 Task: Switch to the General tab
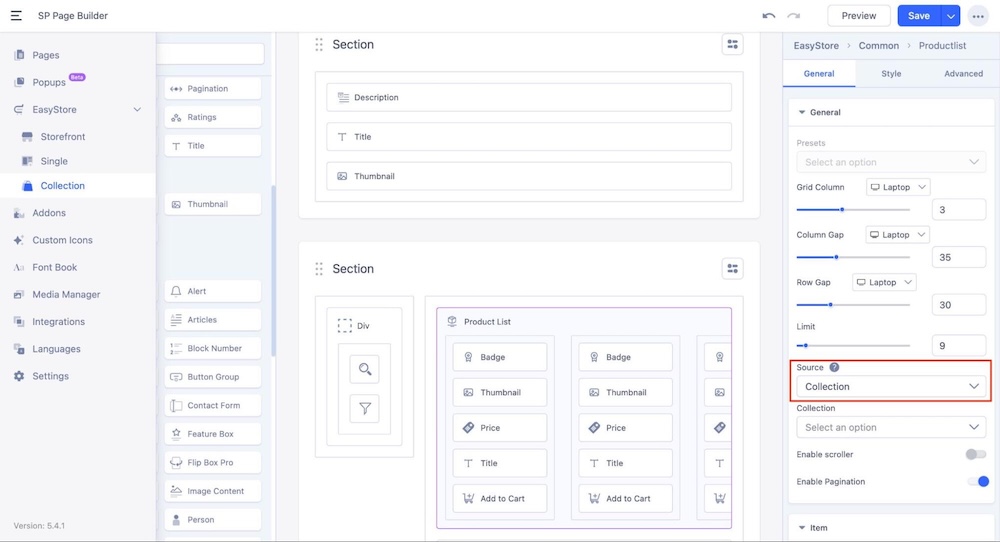819,74
